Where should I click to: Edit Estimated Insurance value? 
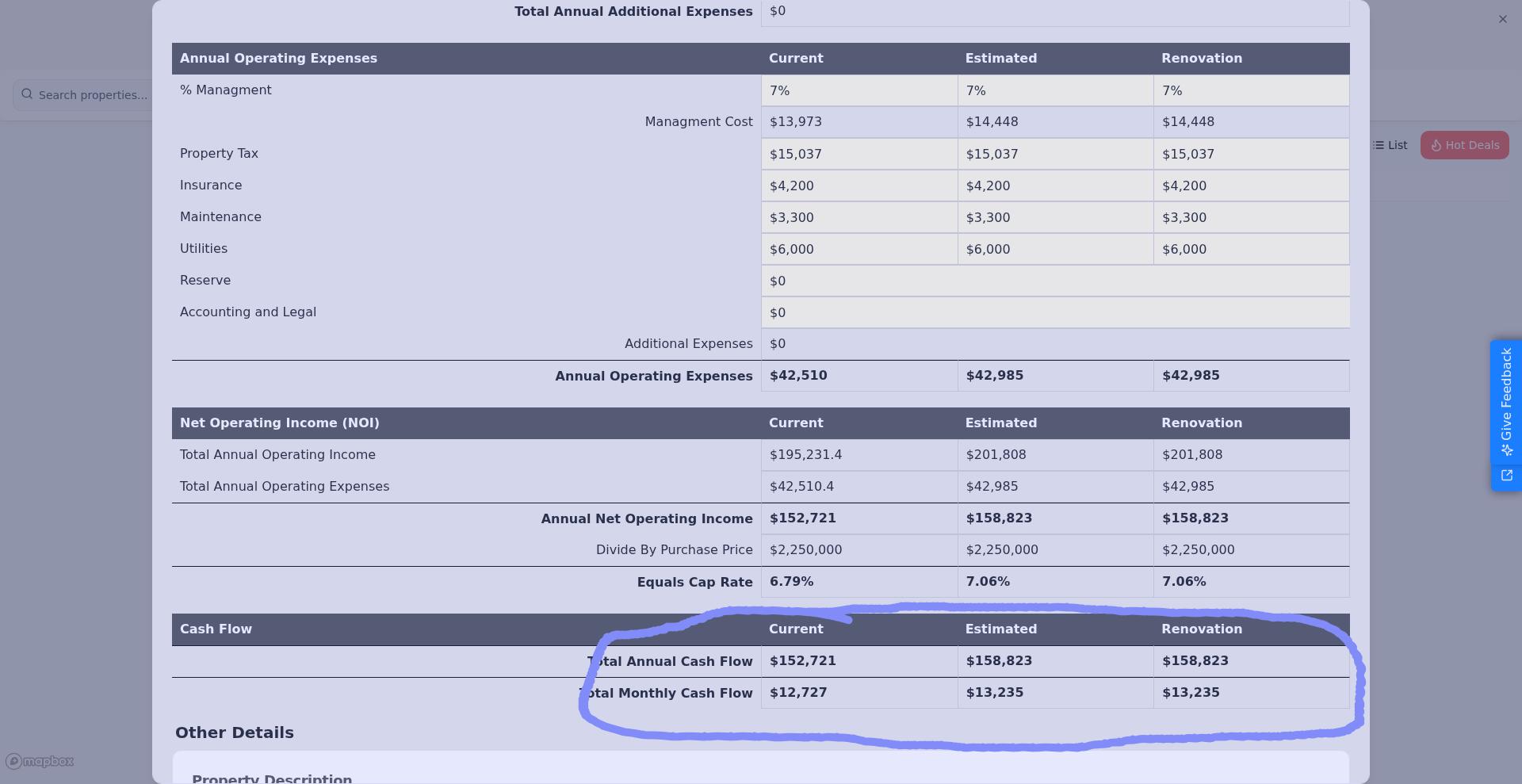(x=1055, y=186)
